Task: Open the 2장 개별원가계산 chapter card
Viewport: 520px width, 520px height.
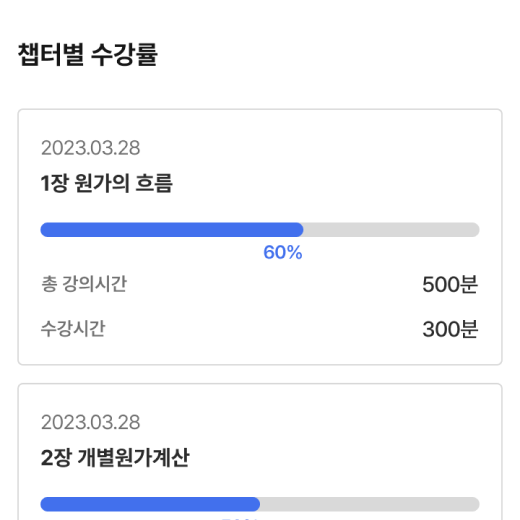Action: click(260, 452)
